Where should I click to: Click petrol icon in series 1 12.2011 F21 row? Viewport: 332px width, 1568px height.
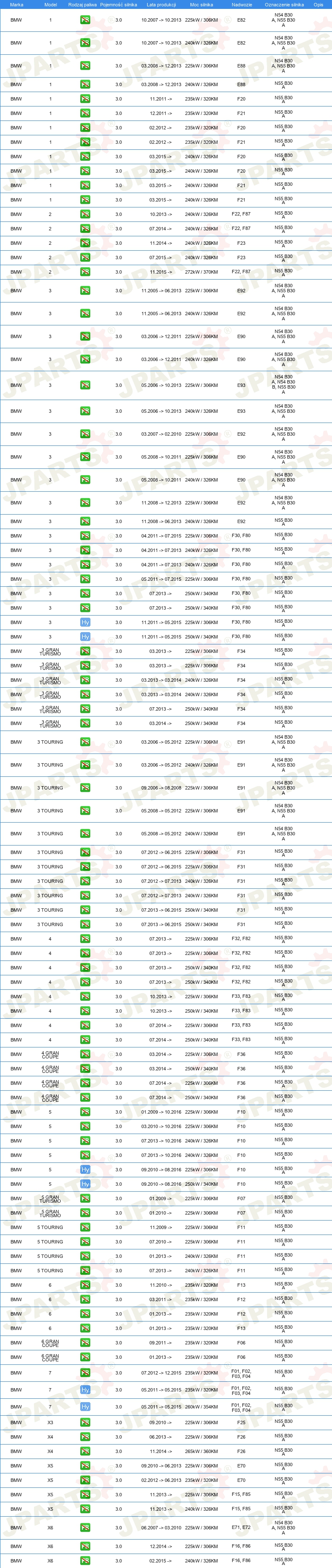coord(85,113)
